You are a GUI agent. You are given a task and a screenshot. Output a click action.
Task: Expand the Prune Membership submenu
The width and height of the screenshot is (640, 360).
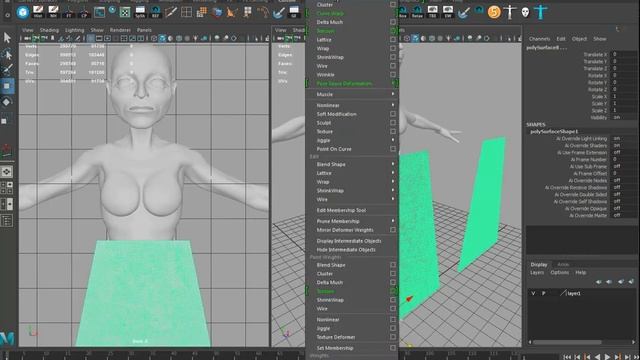point(352,221)
